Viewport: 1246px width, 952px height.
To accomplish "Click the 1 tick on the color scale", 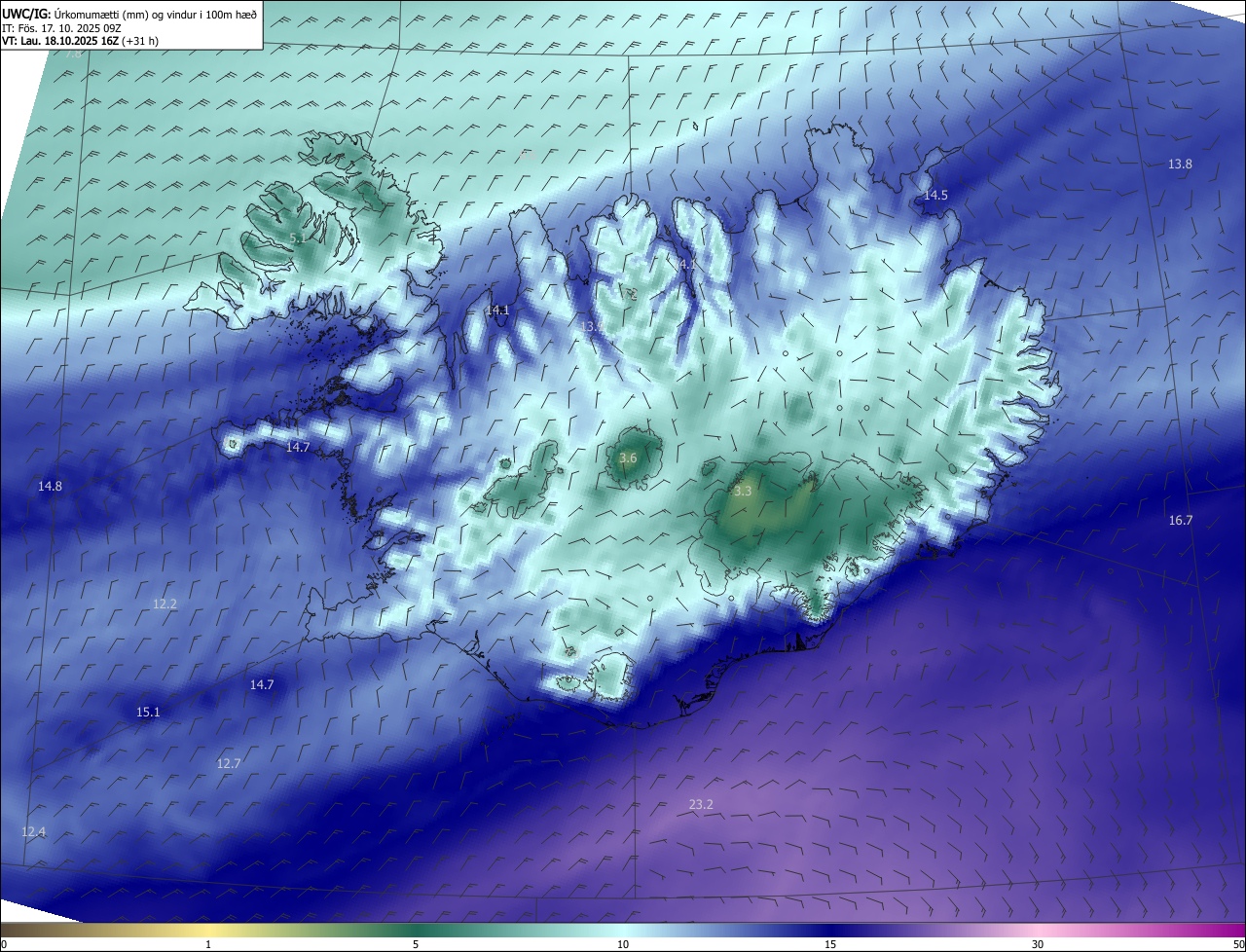I will click(208, 944).
